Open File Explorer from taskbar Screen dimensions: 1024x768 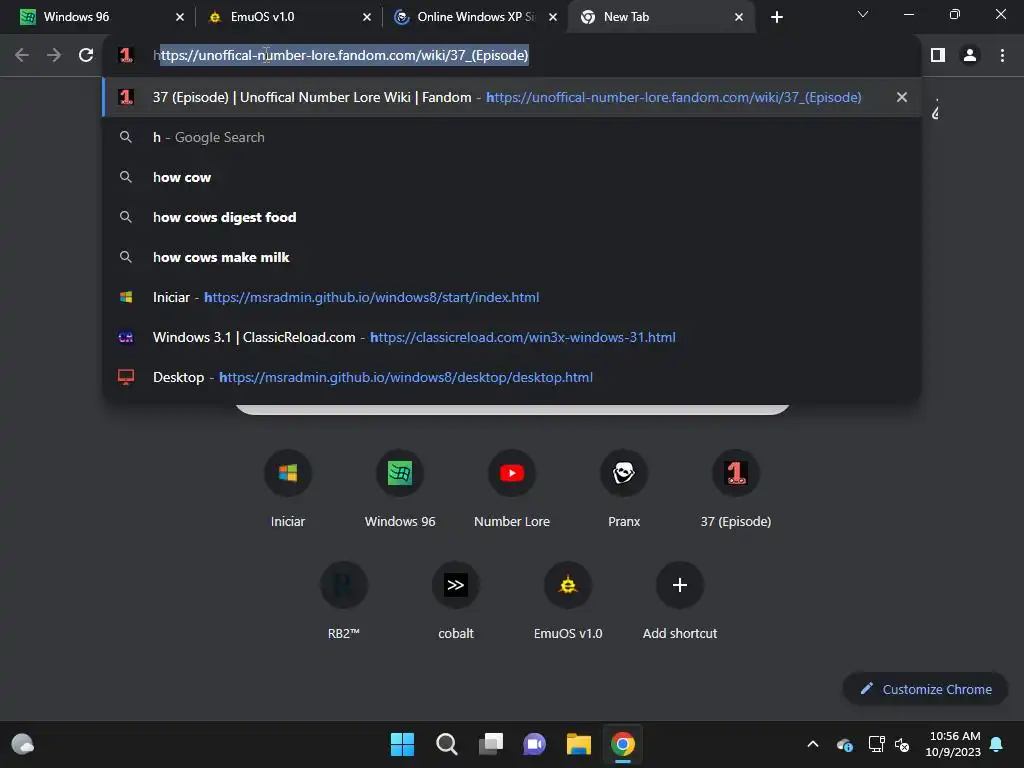(579, 744)
